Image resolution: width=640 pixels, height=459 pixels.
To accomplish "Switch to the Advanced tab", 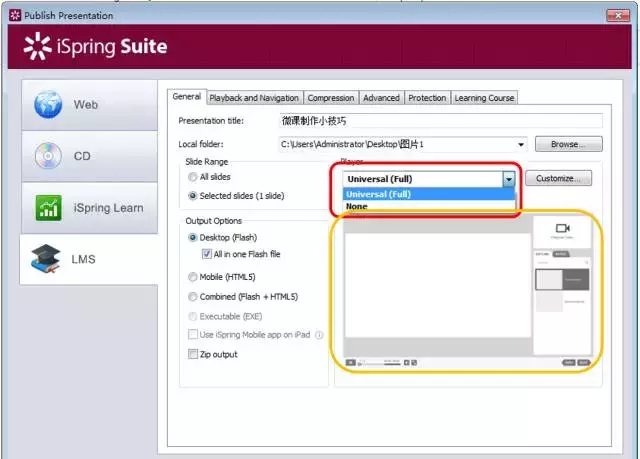I will [381, 98].
